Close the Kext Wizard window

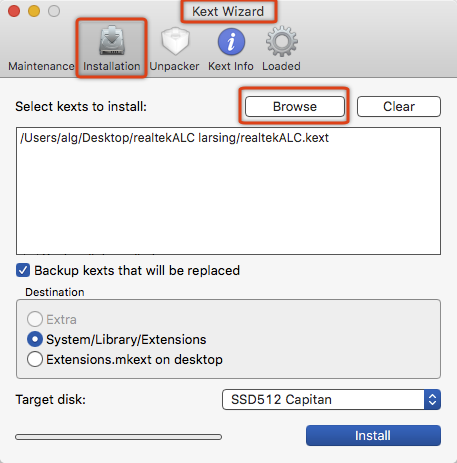[14, 11]
